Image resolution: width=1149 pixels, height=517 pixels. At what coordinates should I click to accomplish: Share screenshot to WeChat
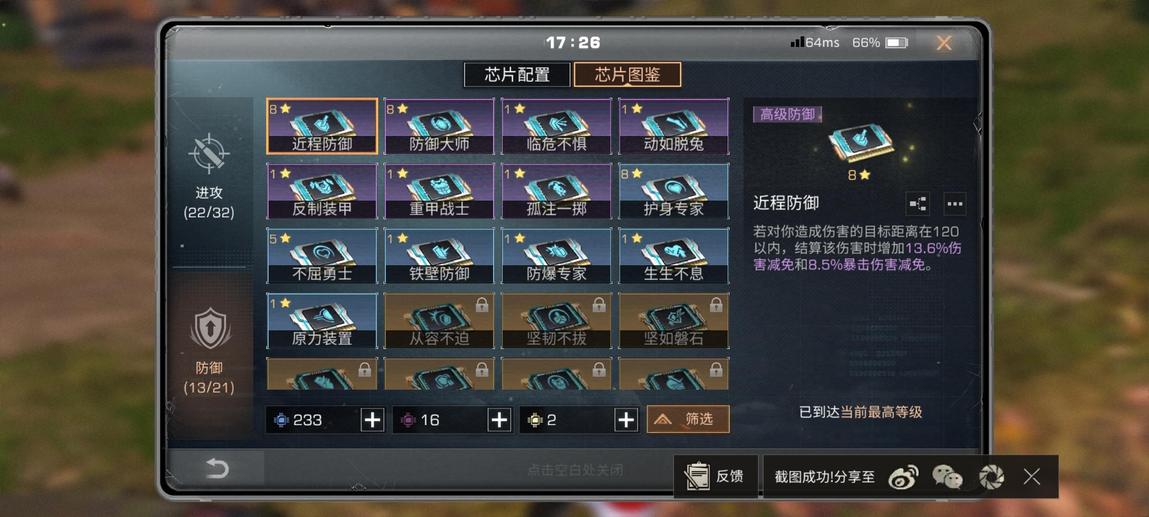click(x=947, y=477)
